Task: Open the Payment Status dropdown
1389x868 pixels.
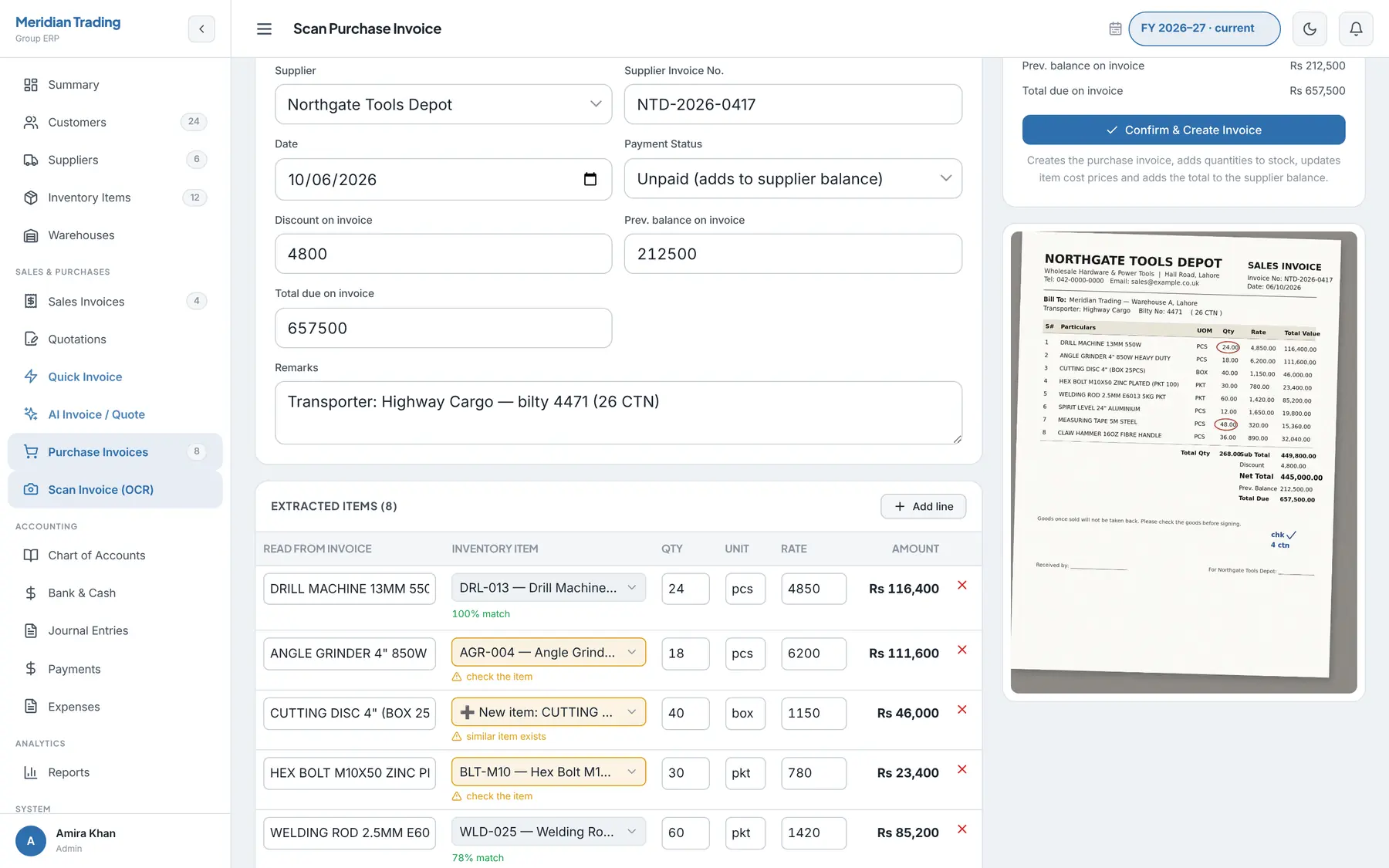Action: point(793,179)
